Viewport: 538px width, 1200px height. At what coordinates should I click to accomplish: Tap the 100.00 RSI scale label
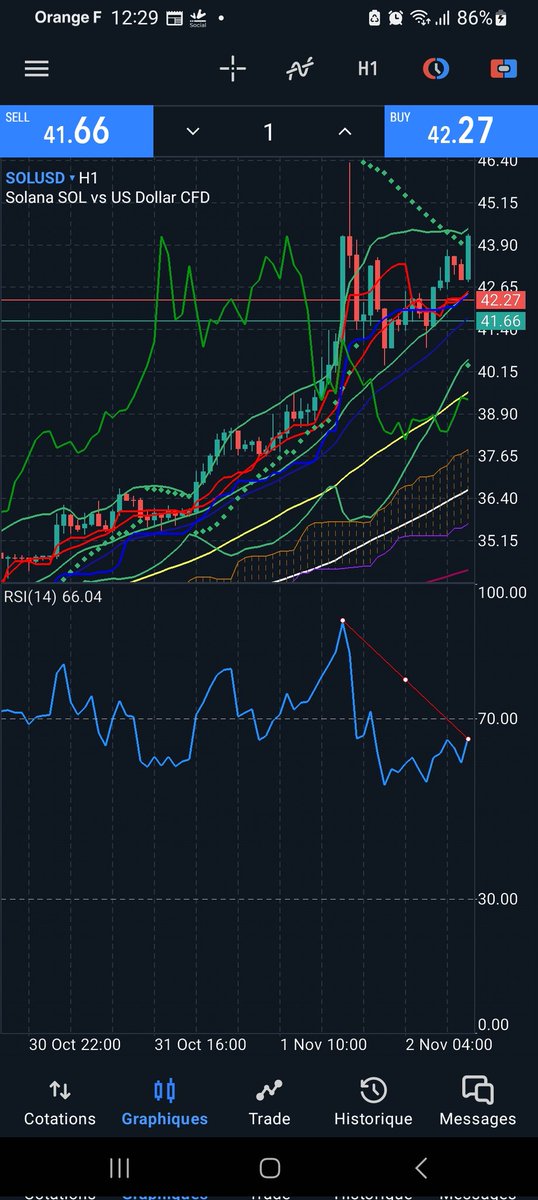[502, 592]
